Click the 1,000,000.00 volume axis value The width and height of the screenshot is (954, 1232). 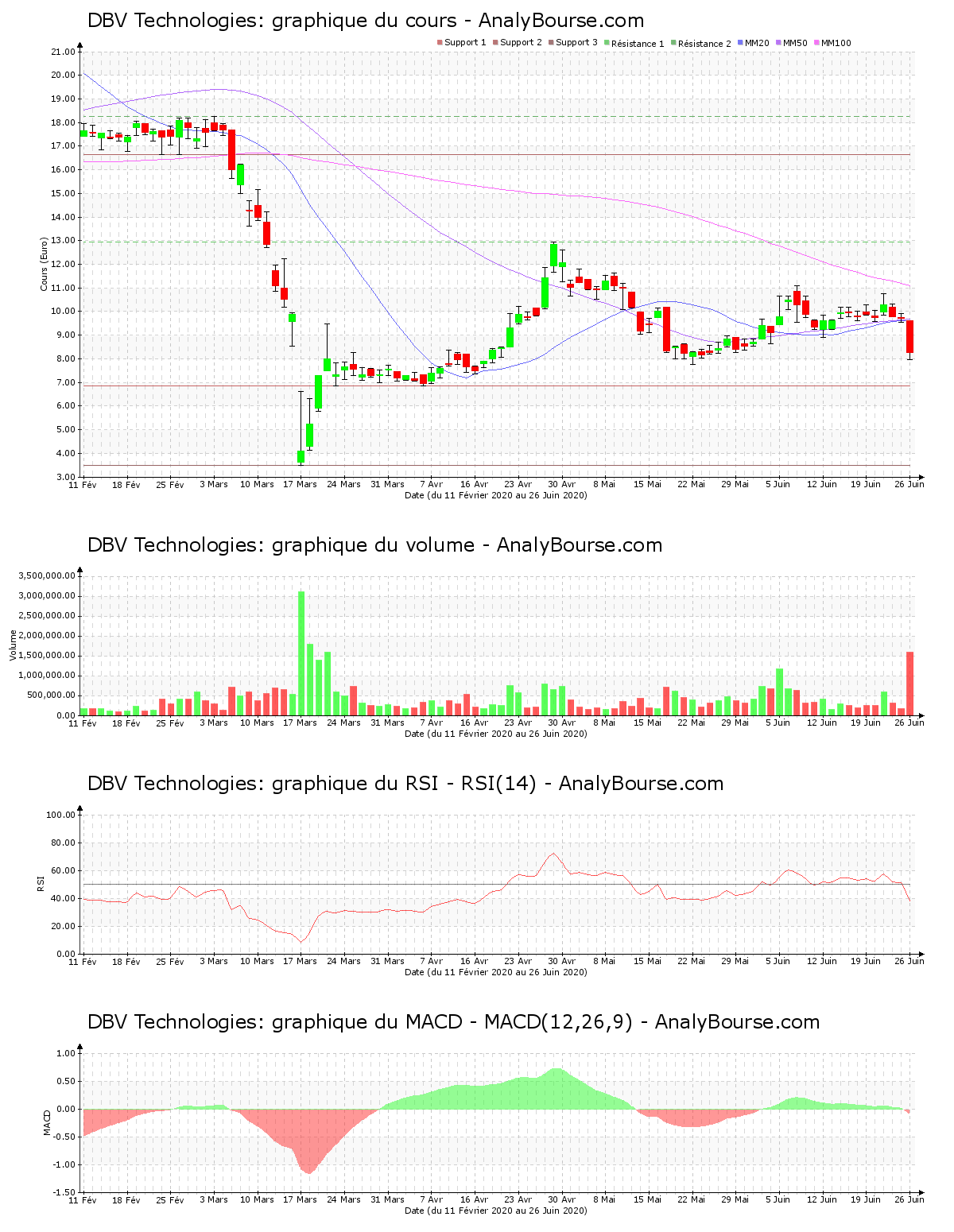45,676
